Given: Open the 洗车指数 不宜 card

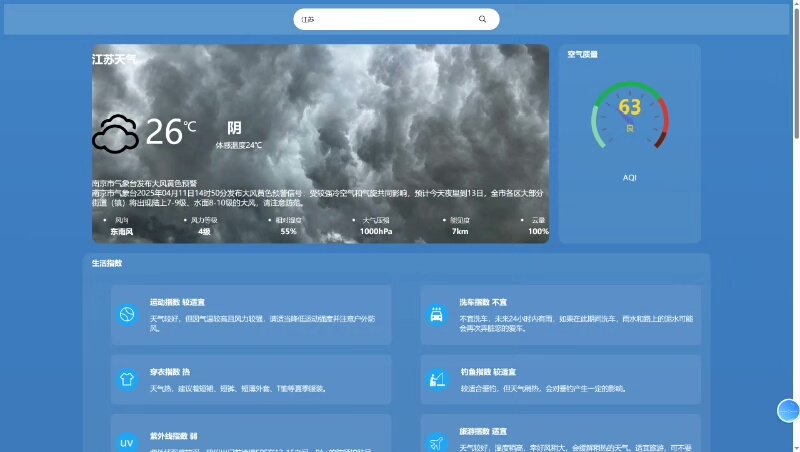Looking at the screenshot, I should (560, 315).
